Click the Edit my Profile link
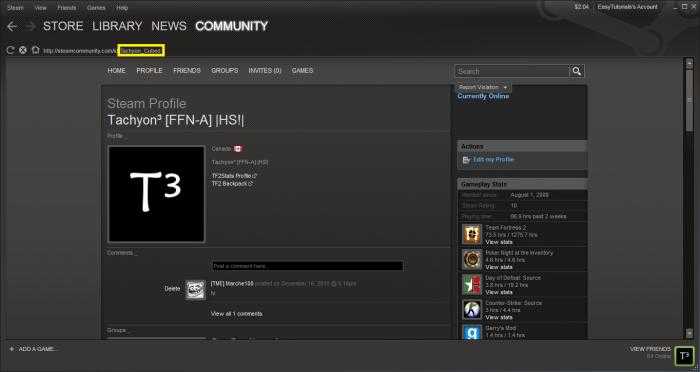This screenshot has width=700, height=372. tap(493, 159)
